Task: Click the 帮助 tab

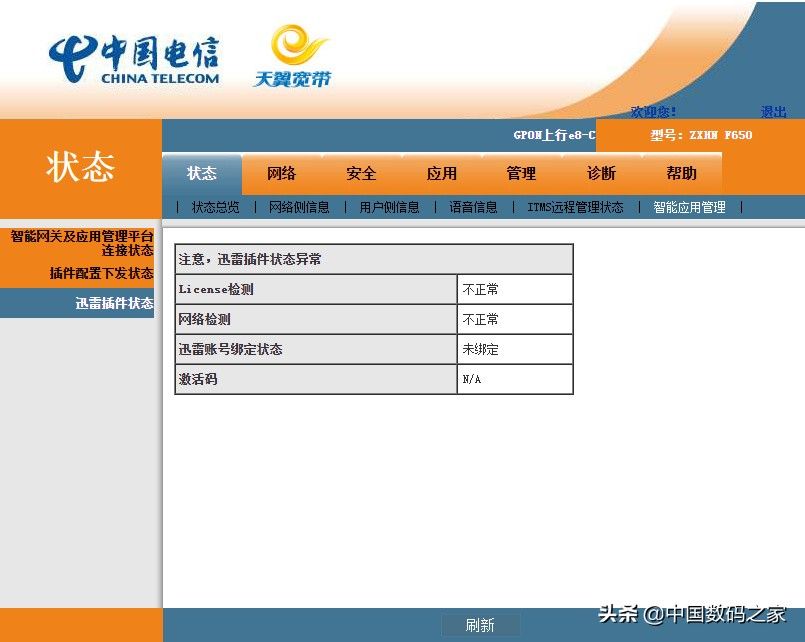Action: tap(681, 173)
